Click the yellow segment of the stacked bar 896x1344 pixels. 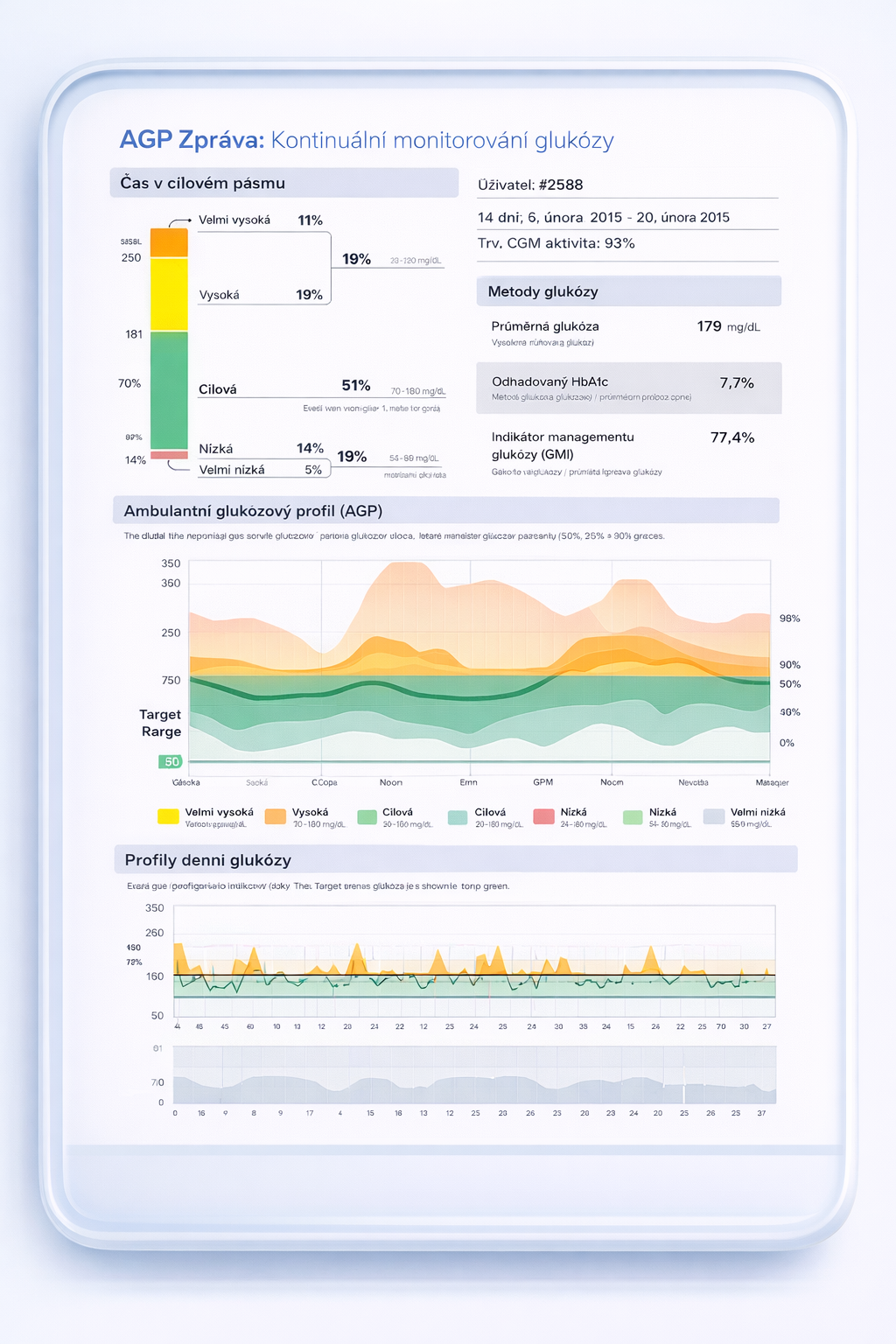pyautogui.click(x=169, y=294)
